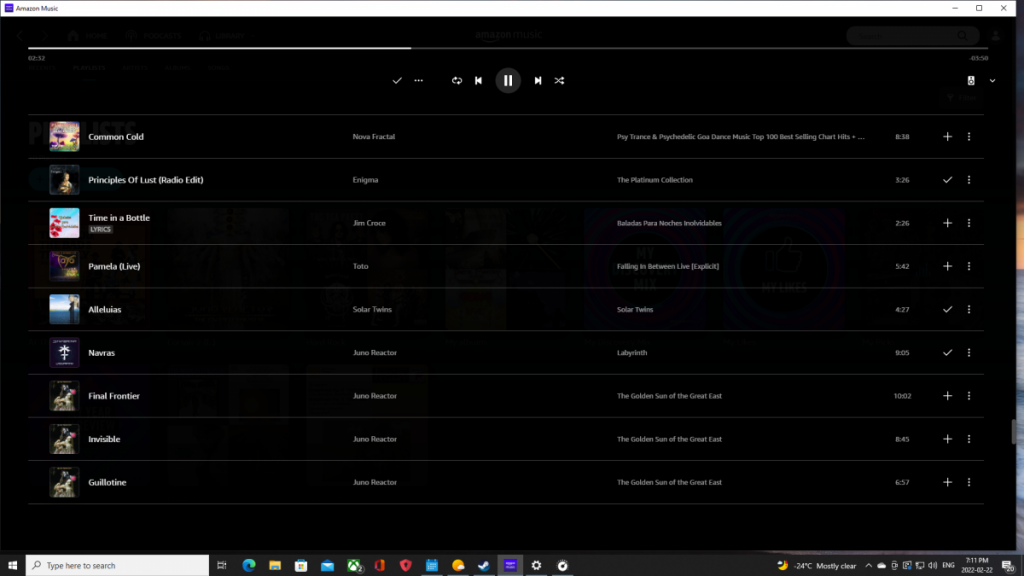Viewport: 1024px width, 576px height.
Task: Go to the Home tab
Action: [87, 35]
